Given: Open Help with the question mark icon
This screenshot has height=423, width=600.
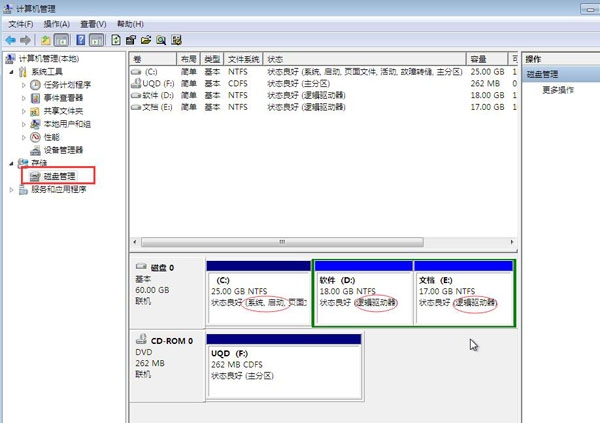Looking at the screenshot, I should pos(81,40).
